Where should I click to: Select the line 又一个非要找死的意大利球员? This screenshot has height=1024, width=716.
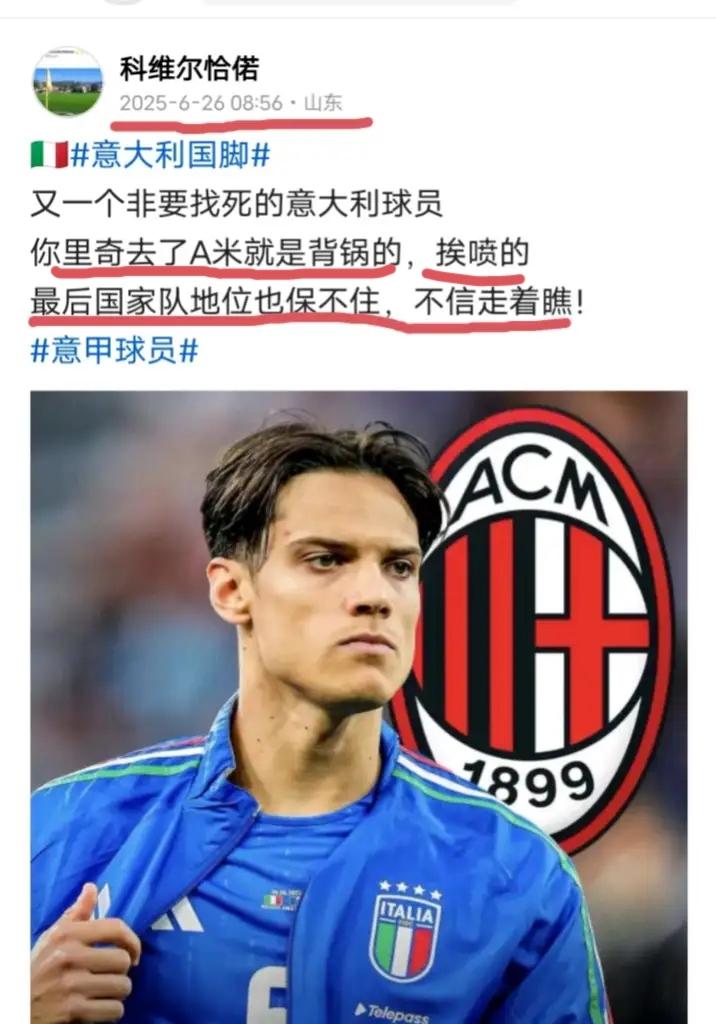236,204
